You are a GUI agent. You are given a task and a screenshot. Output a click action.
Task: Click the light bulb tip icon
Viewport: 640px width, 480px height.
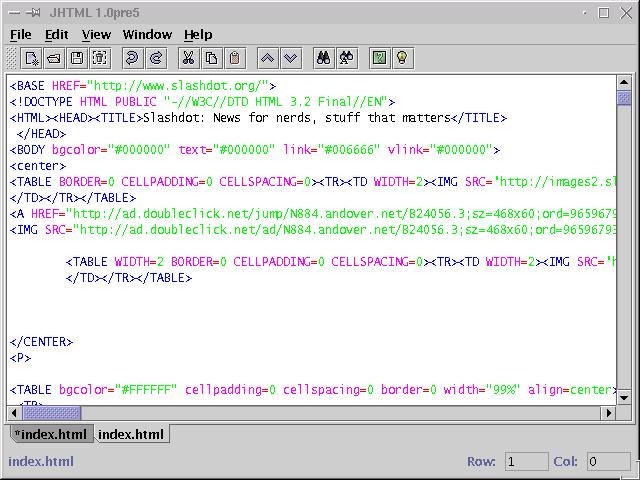[402, 58]
